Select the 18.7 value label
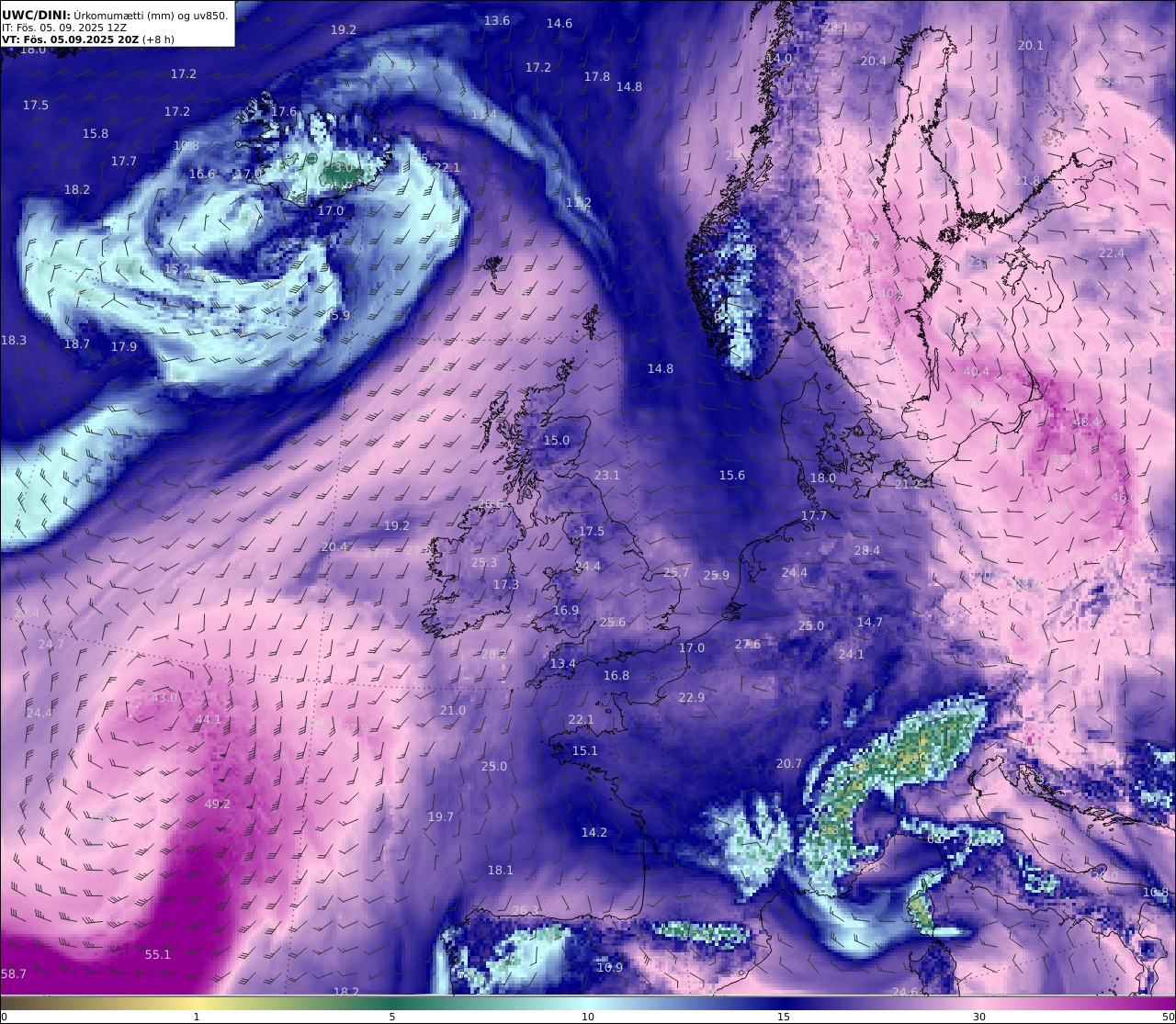 click(77, 343)
